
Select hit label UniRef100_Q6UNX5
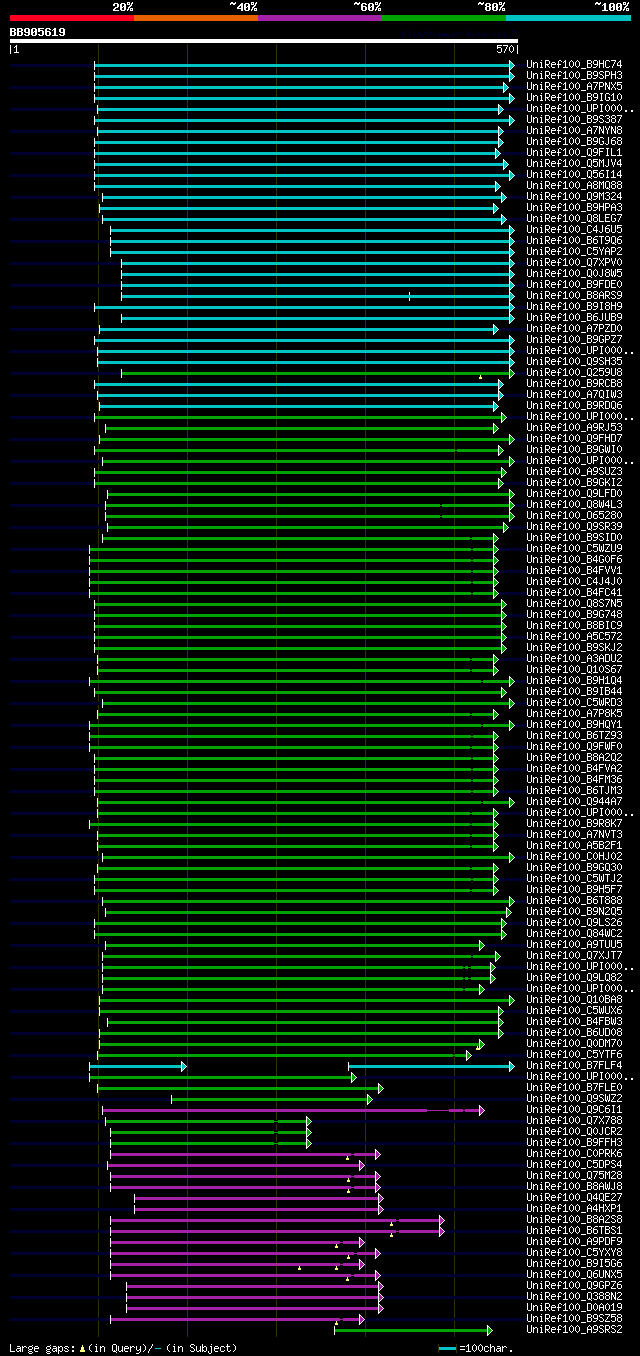tap(574, 1275)
